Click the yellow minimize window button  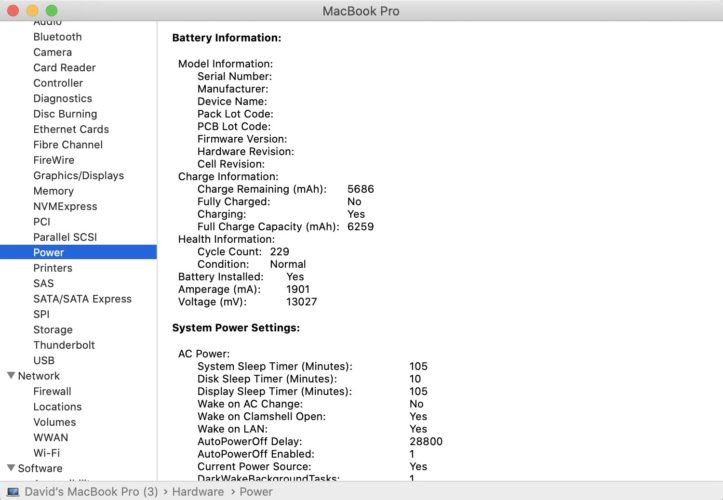[32, 10]
